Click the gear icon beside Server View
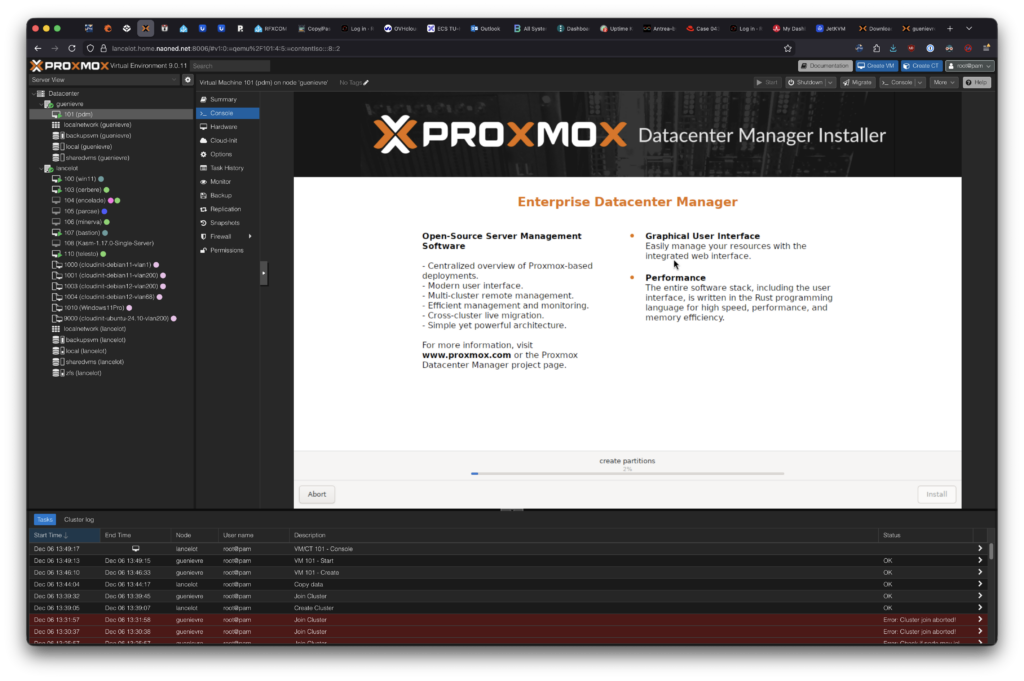 187,79
